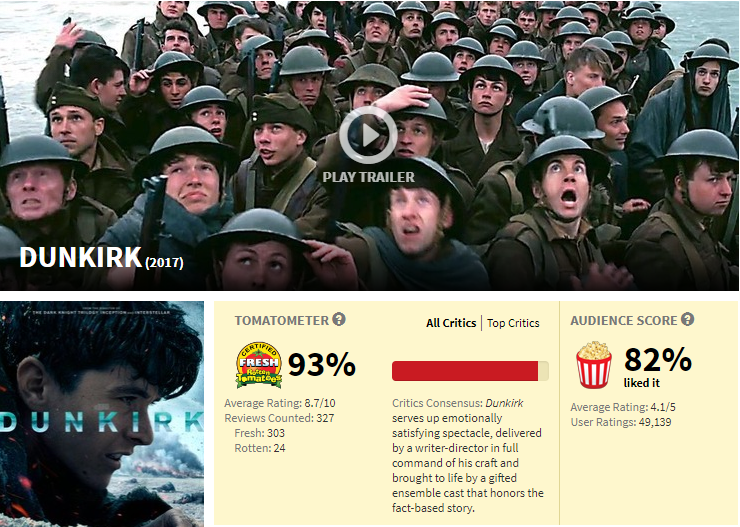The image size is (740, 527).
Task: Switch to the All Critics tab
Action: [451, 323]
